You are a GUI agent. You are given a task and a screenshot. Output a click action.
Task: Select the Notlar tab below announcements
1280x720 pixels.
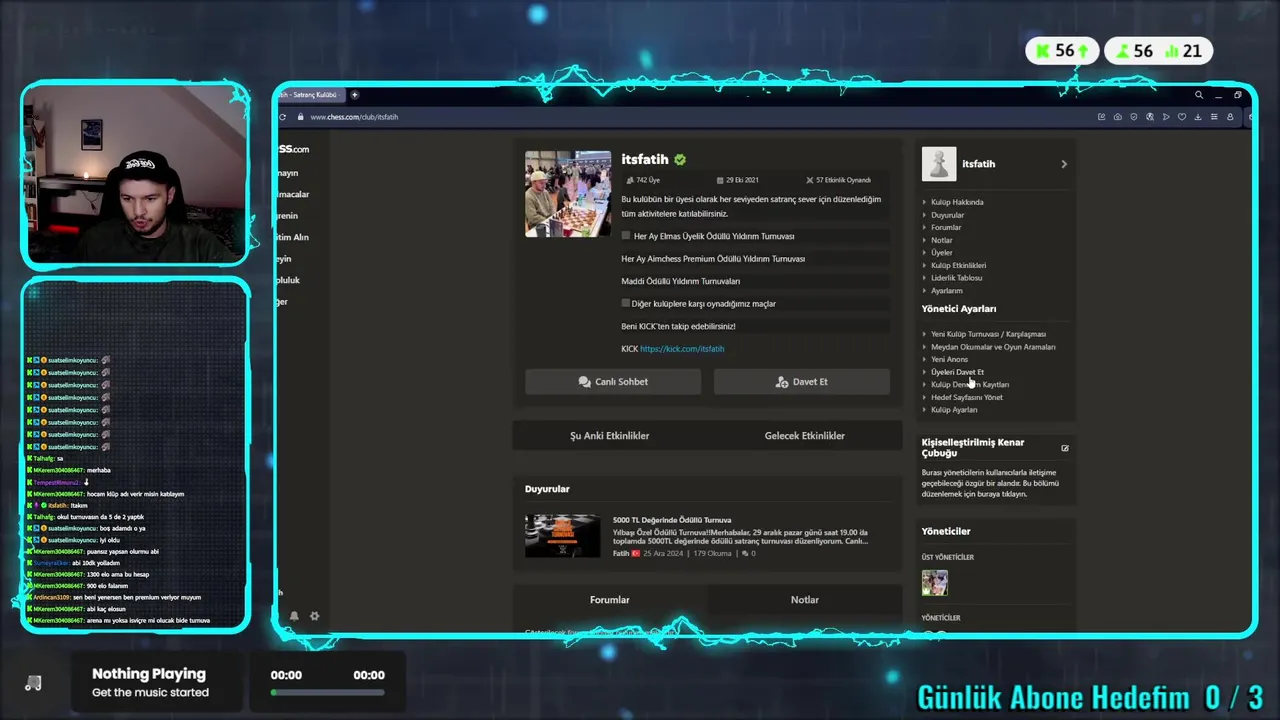click(805, 600)
